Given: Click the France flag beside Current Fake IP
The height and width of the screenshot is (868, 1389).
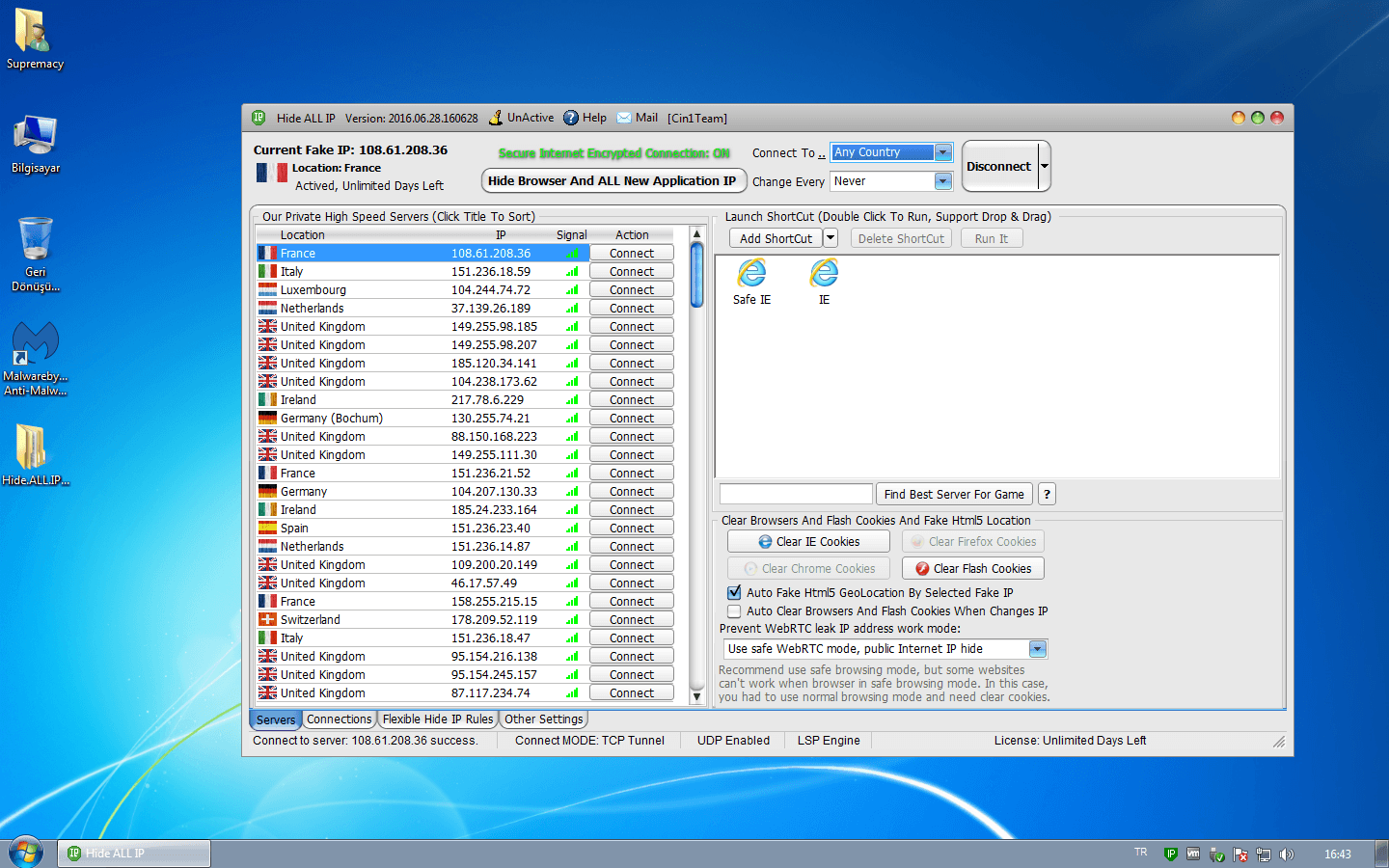Looking at the screenshot, I should pyautogui.click(x=271, y=173).
